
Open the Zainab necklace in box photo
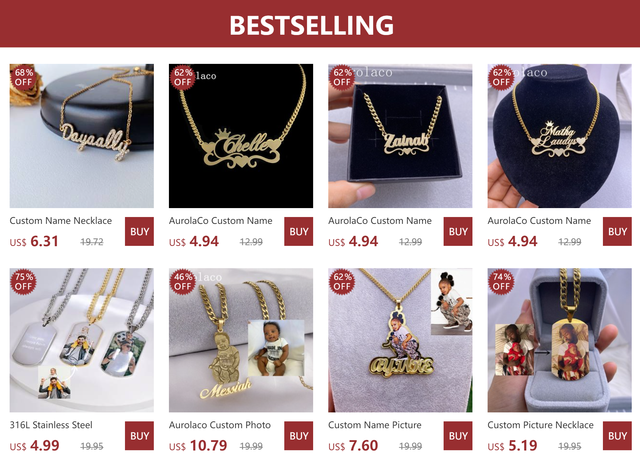pyautogui.click(x=400, y=136)
